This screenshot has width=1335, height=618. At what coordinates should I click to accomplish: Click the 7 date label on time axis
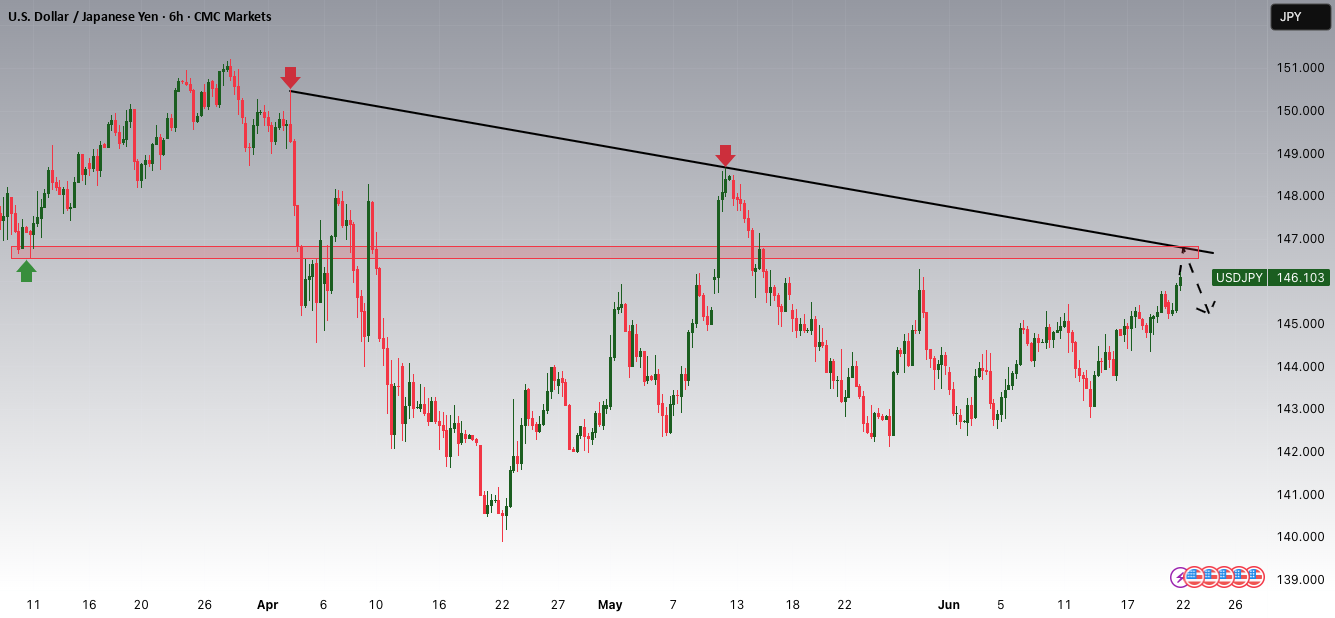(674, 605)
